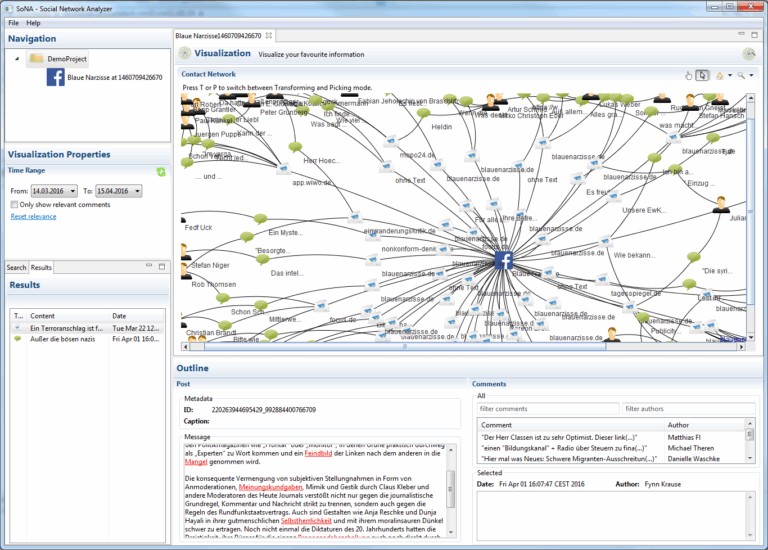
Task: Select the Transforming mode hand icon
Action: pyautogui.click(x=689, y=75)
